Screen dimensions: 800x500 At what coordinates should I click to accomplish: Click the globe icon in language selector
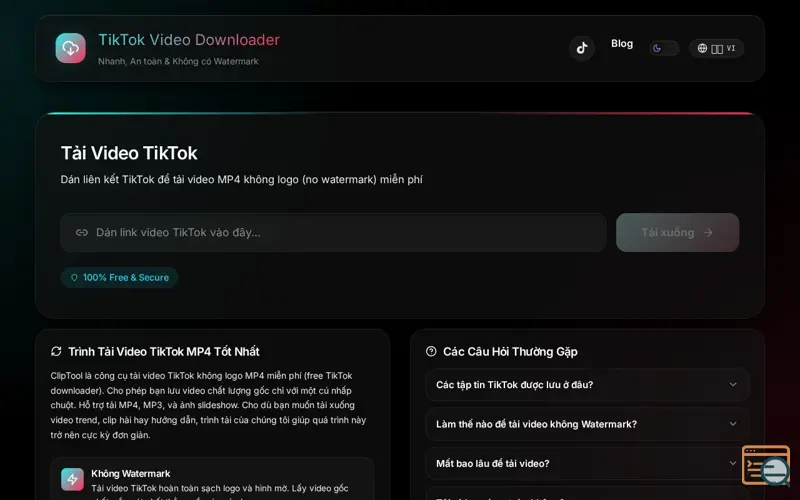703,48
